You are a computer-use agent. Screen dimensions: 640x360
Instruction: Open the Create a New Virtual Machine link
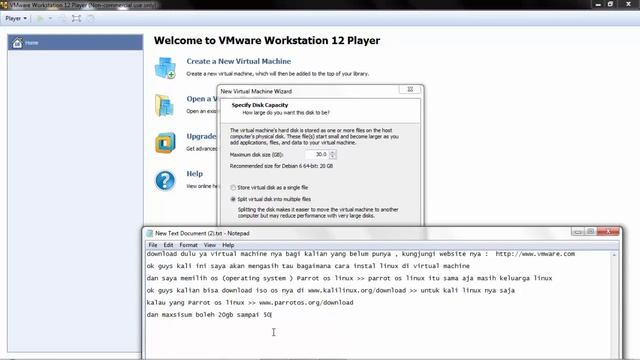click(238, 61)
